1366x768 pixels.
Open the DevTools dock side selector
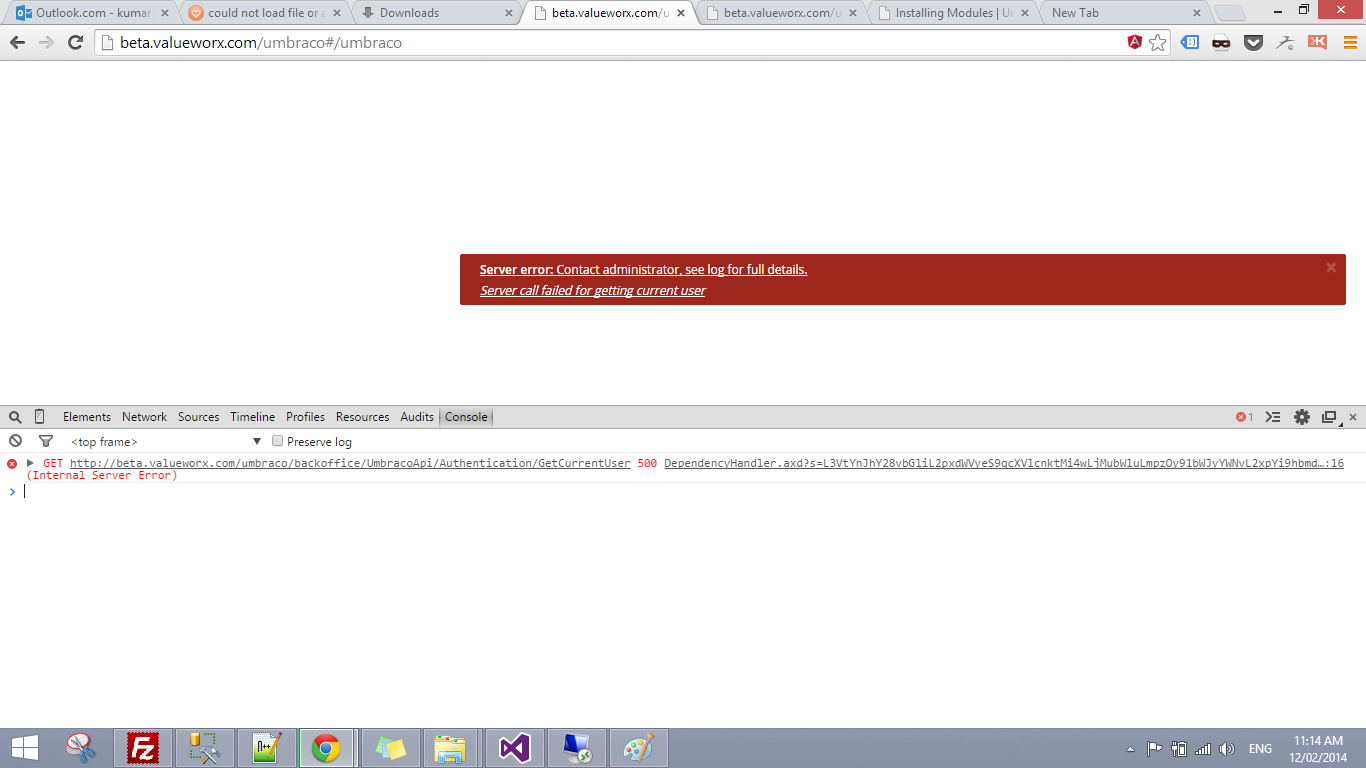click(x=1329, y=417)
